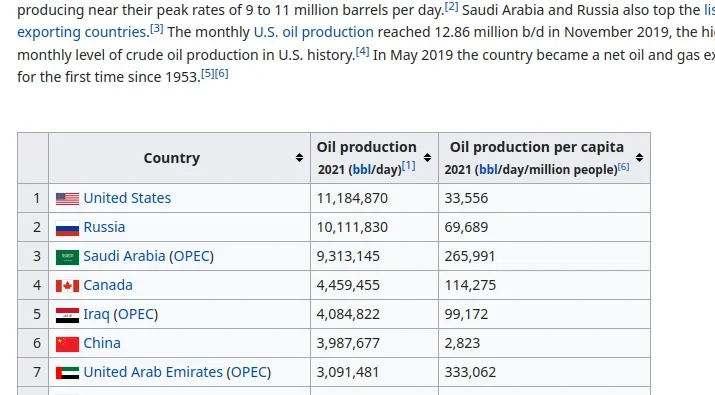Image resolution: width=715 pixels, height=395 pixels.
Task: Open the OPEC link beside Iraq
Action: point(135,314)
